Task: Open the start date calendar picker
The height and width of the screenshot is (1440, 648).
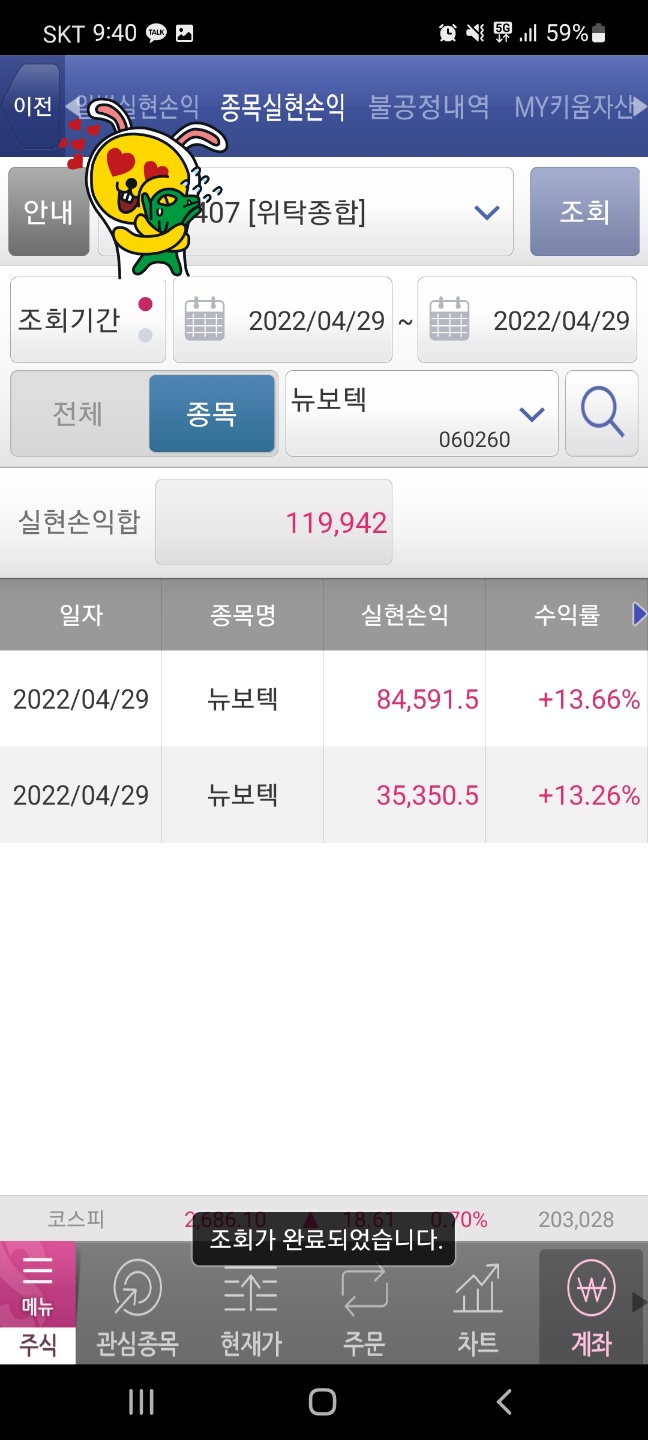Action: point(204,320)
